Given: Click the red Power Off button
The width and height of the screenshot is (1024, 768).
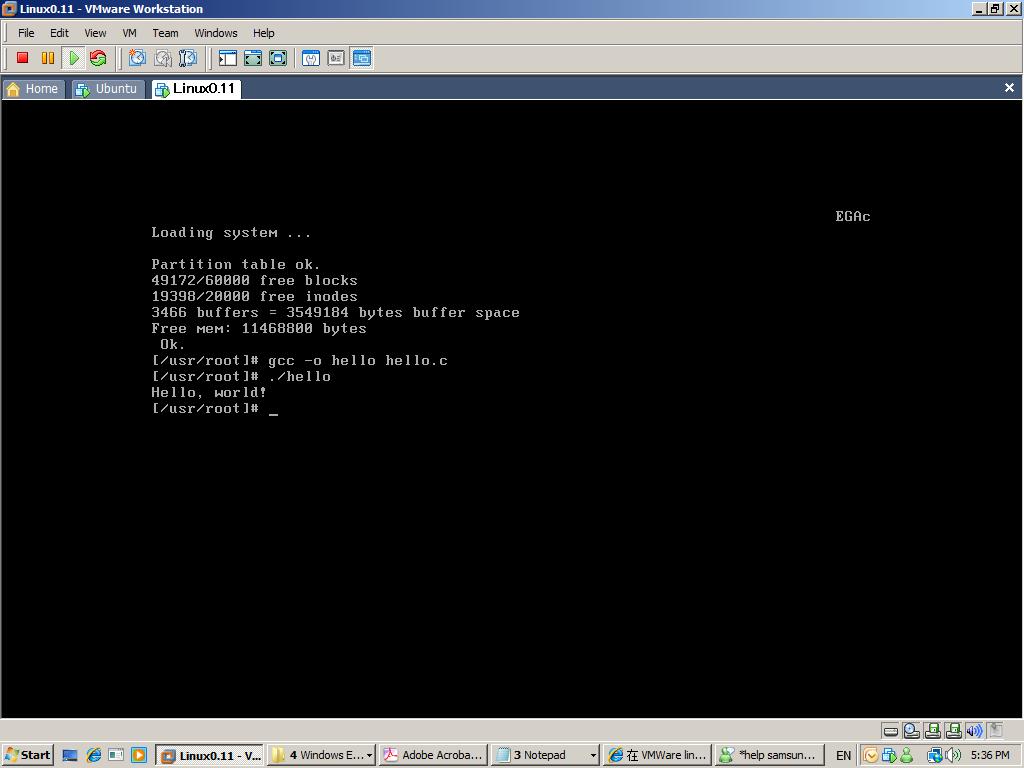Looking at the screenshot, I should (22, 58).
